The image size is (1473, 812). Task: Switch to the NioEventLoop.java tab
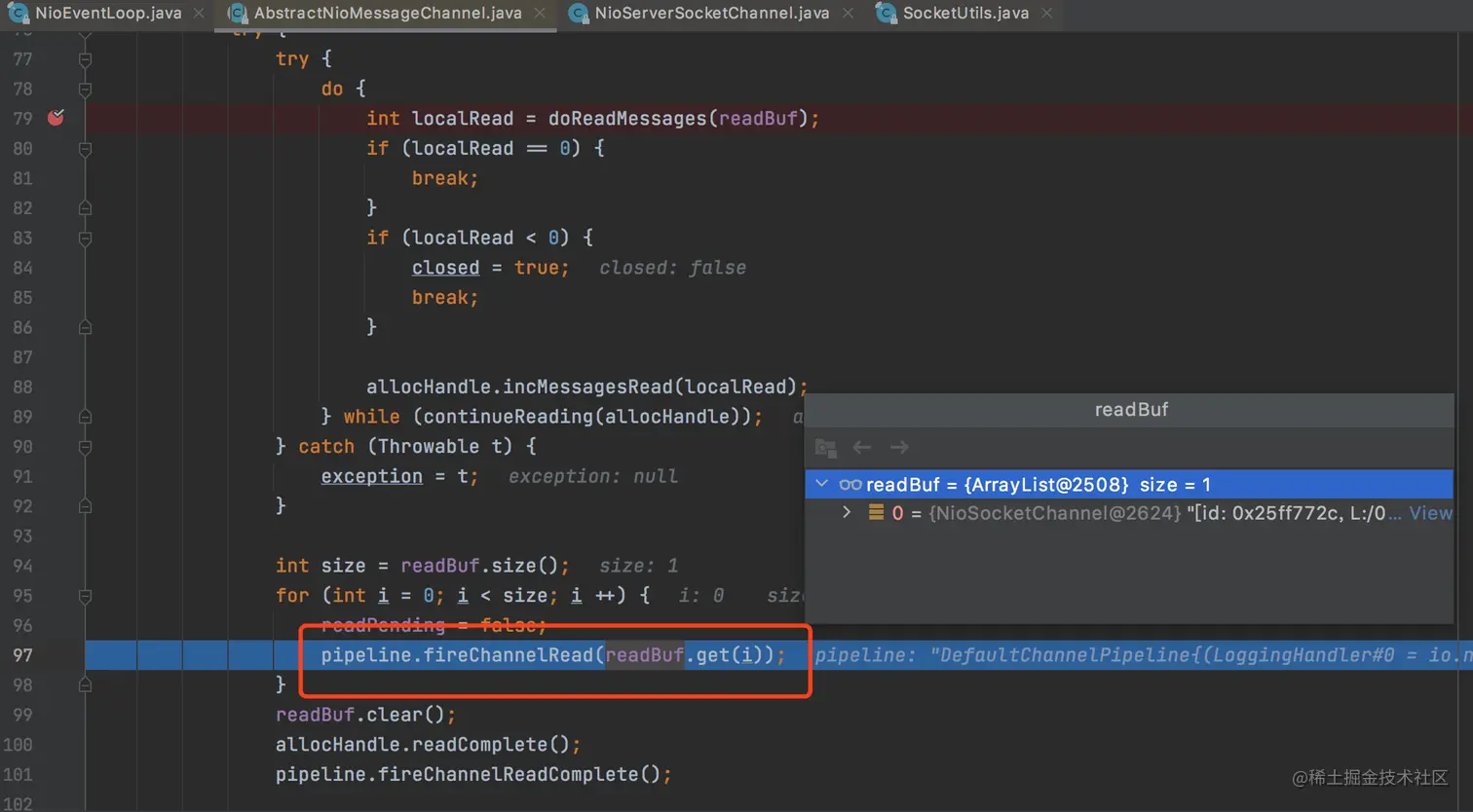pos(107,14)
